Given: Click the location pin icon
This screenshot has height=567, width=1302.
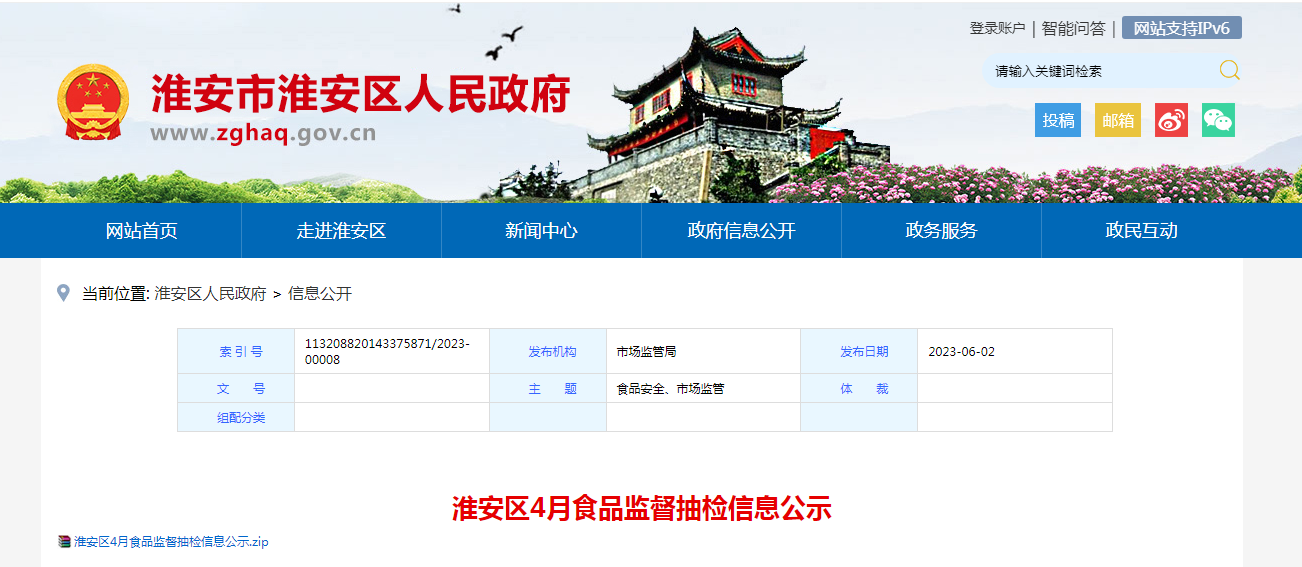Looking at the screenshot, I should (x=63, y=293).
